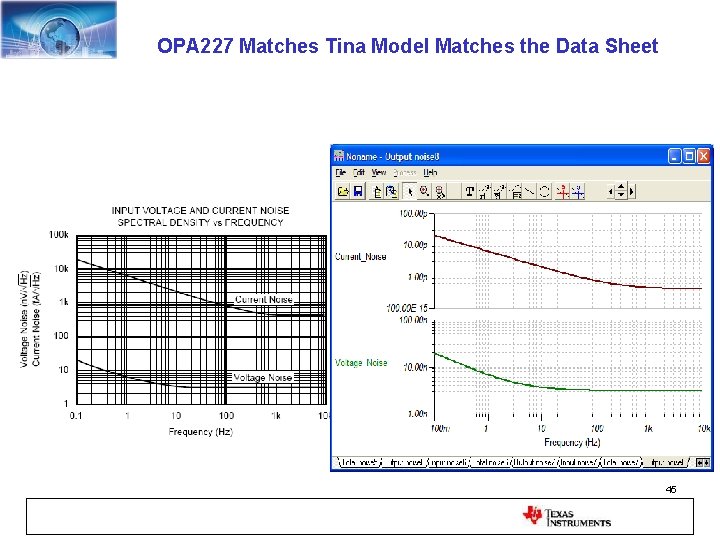Screen dimensions: 720x540
Task: Click the legend box toolbar icon
Action: tap(515, 191)
